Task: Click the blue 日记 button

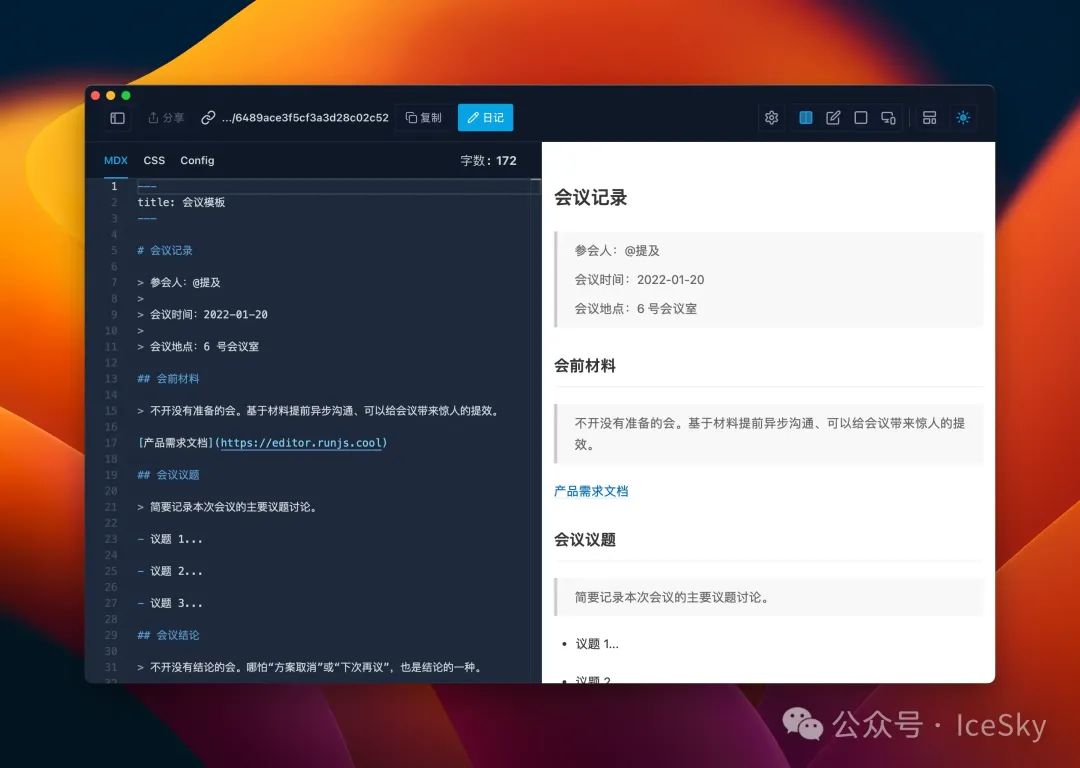Action: pyautogui.click(x=485, y=118)
